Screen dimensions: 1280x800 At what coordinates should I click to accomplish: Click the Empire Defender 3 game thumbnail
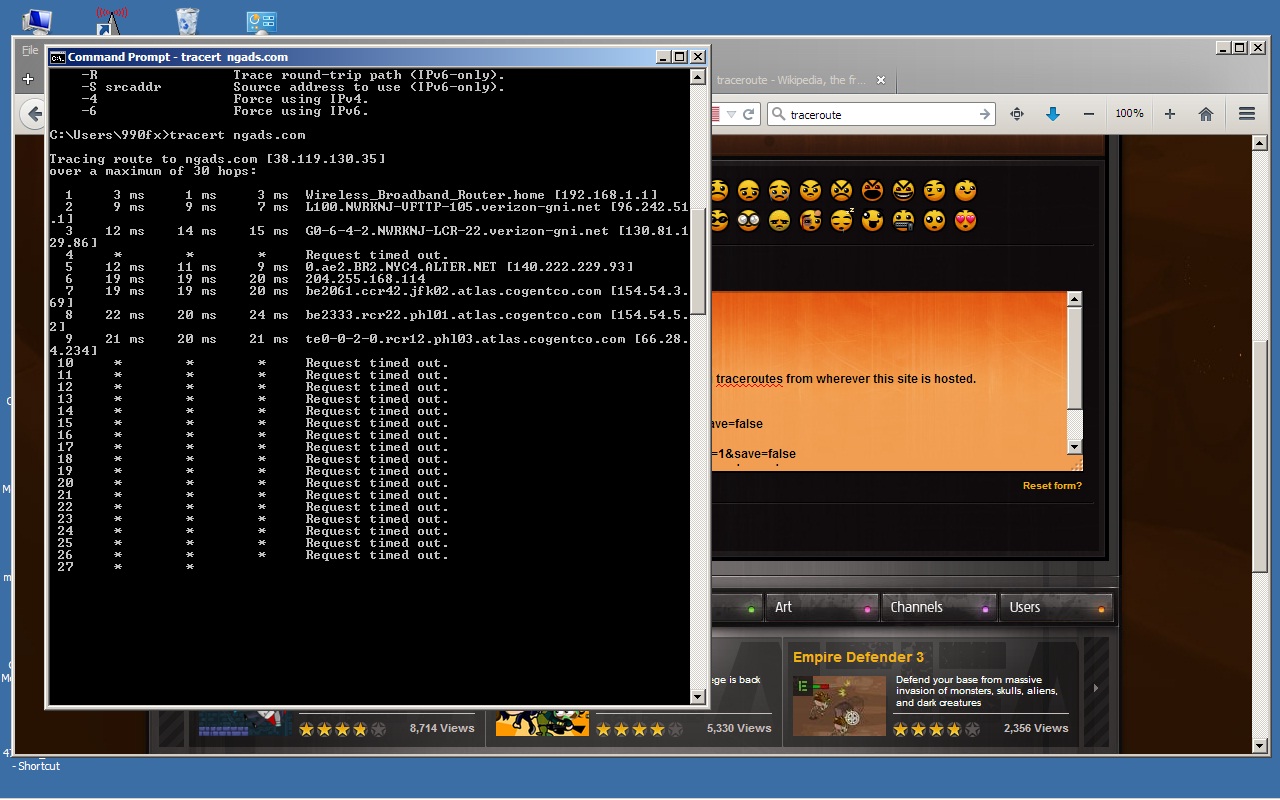point(840,706)
